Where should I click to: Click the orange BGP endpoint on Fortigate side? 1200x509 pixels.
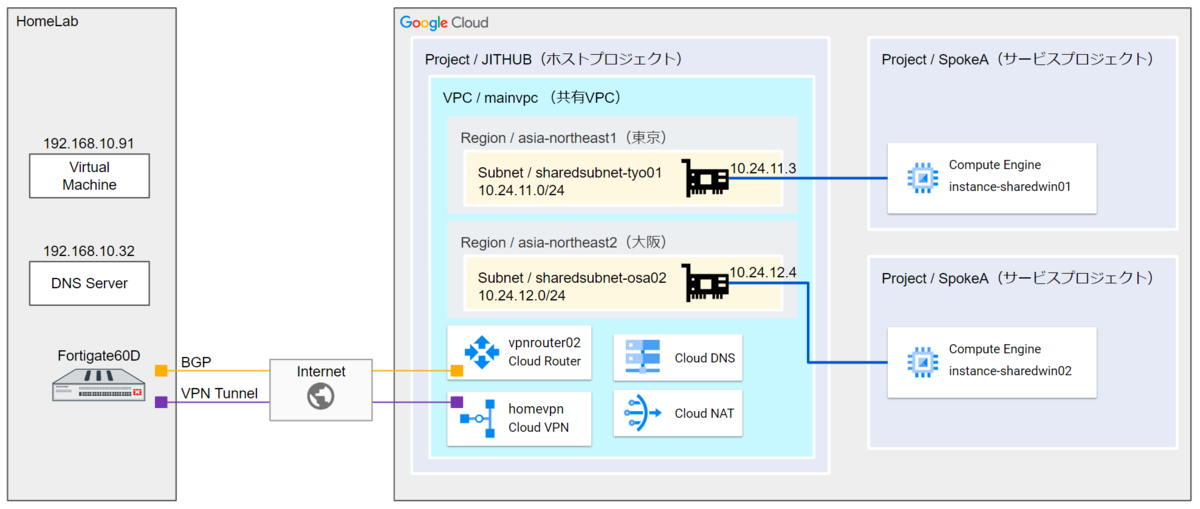point(160,371)
